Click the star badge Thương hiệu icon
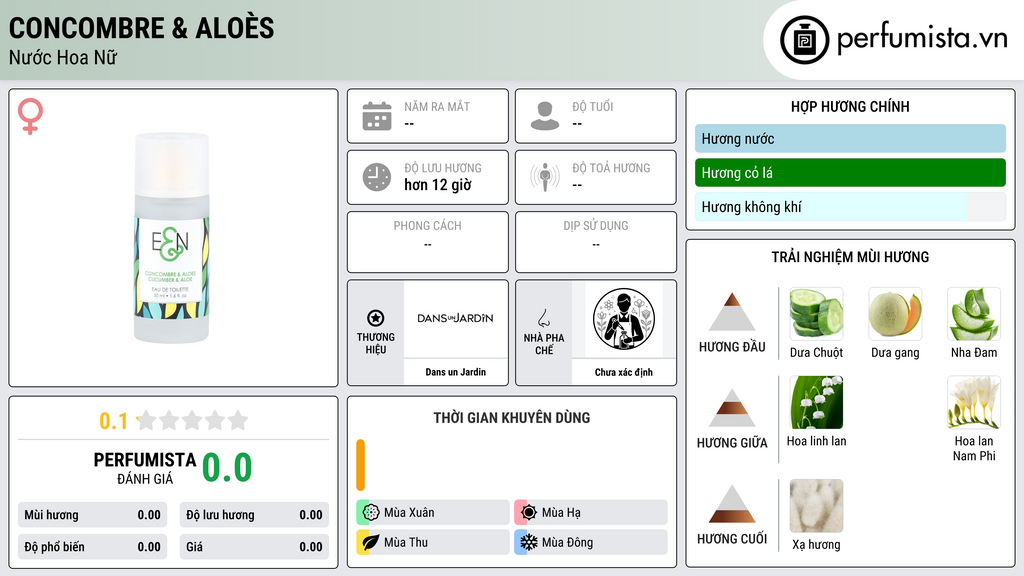1024x576 pixels. point(376,318)
